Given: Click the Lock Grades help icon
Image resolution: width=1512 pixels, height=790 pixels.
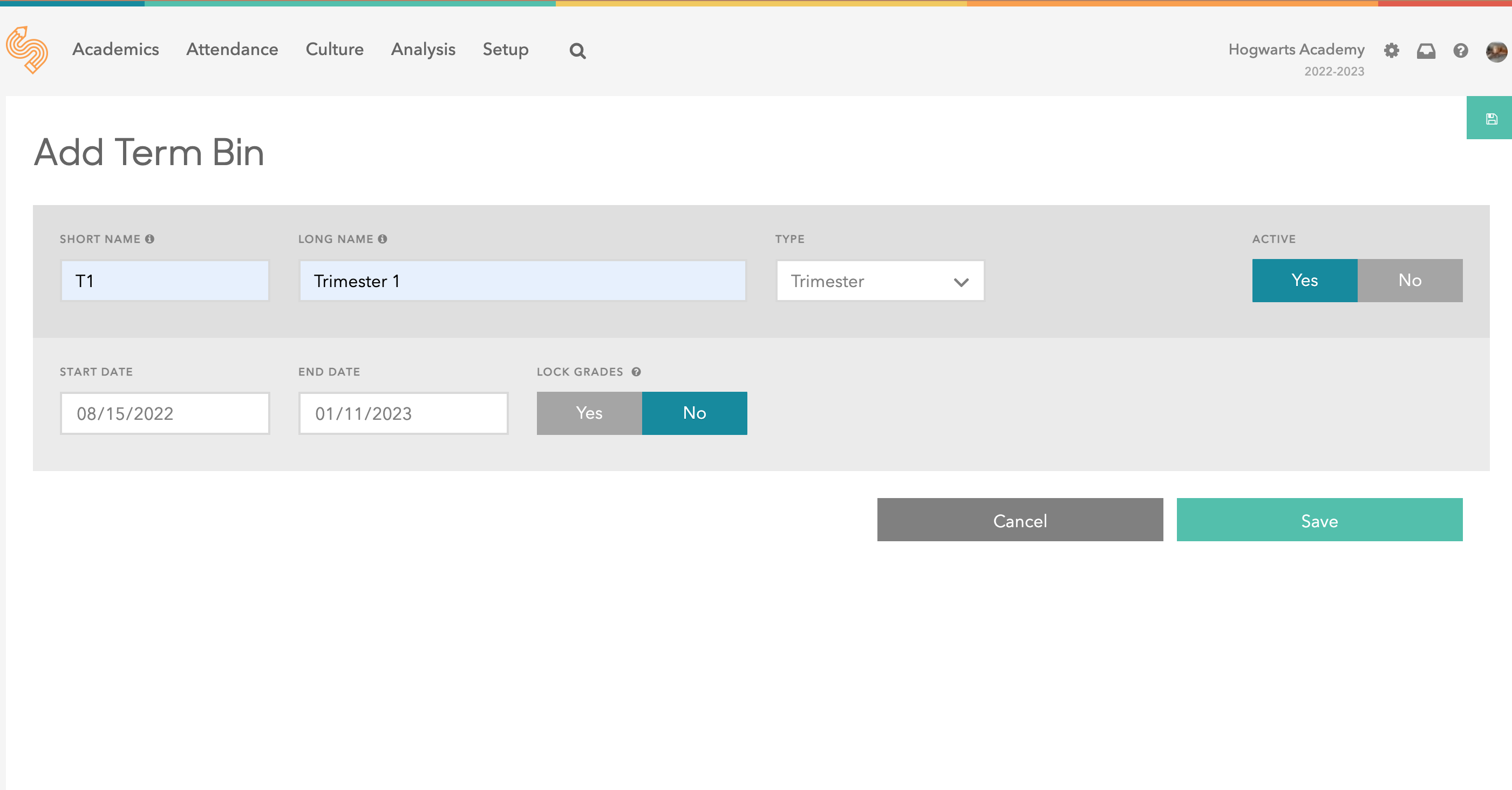Looking at the screenshot, I should pos(636,371).
